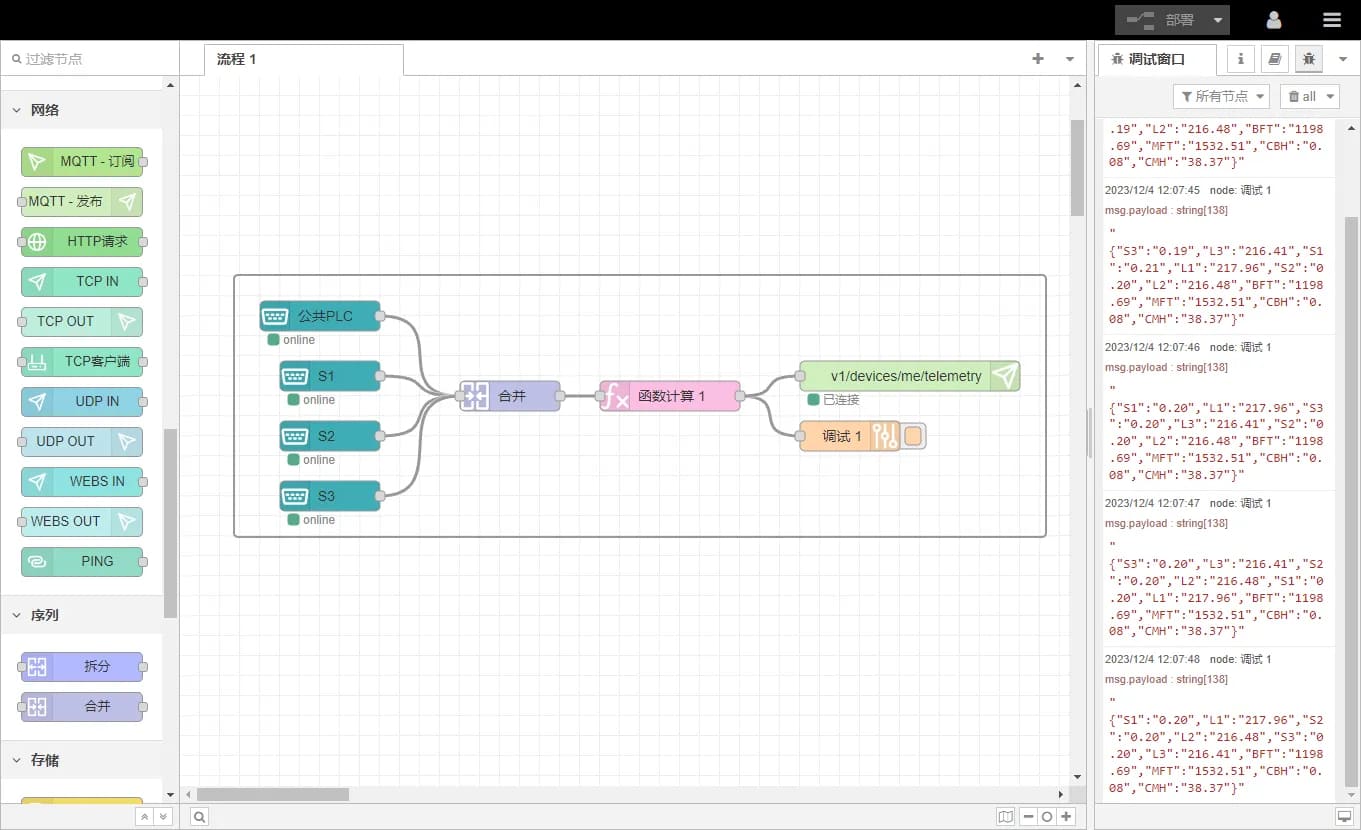Toggle the navigator map icon

(1005, 817)
